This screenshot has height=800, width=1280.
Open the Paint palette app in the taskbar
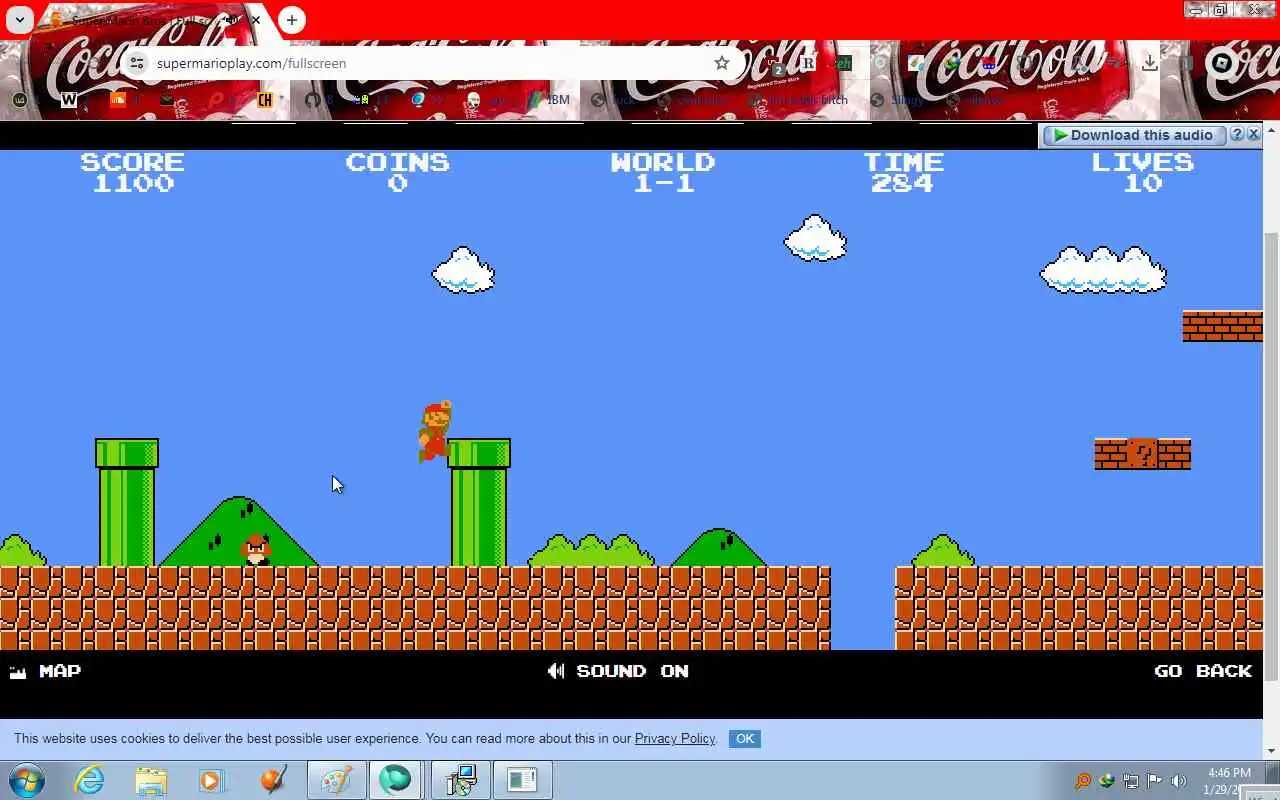tap(336, 780)
